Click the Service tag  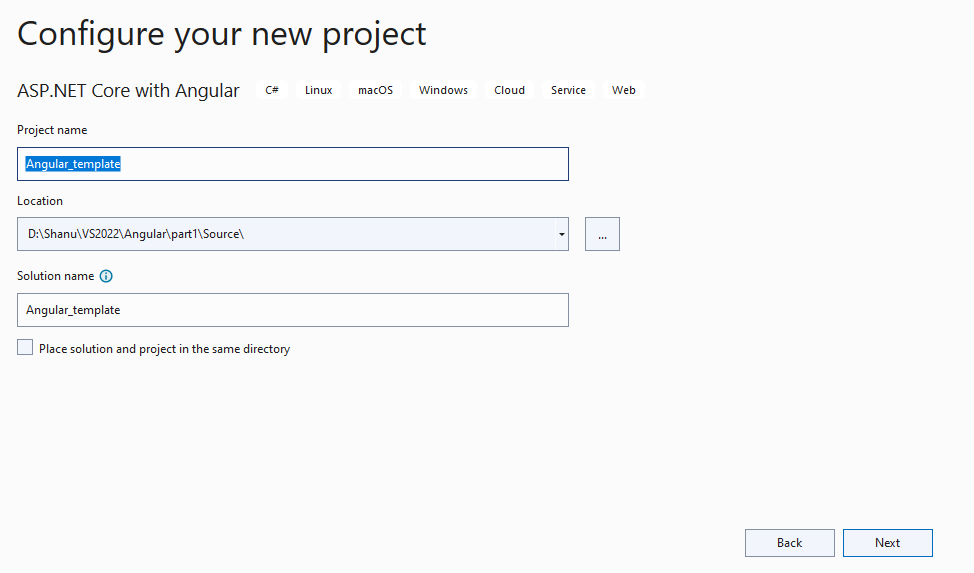tap(568, 90)
